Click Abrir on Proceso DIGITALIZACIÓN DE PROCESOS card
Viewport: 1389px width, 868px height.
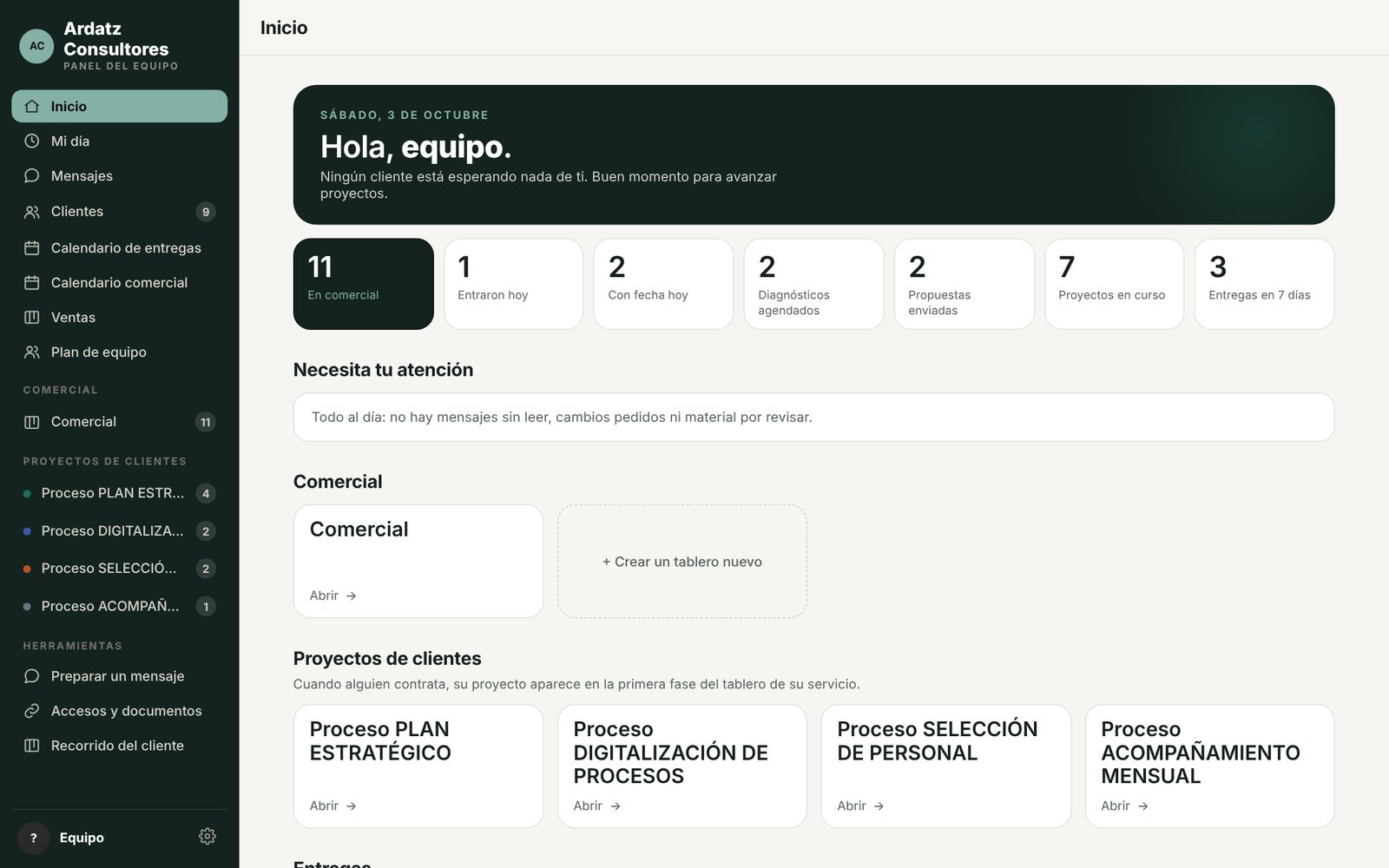[596, 806]
